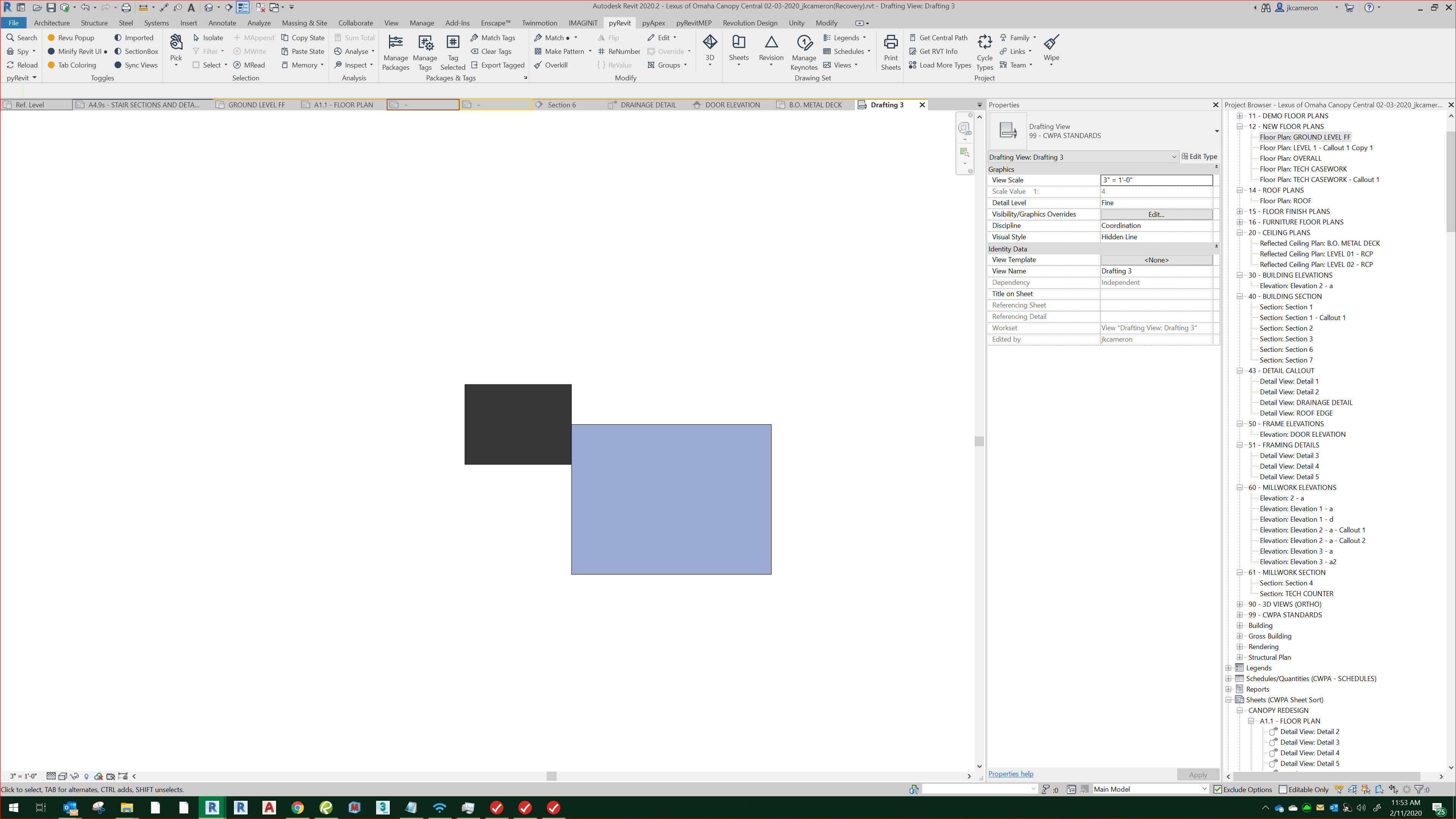Click Edit button for Visibility/Graphics Overrides
The width and height of the screenshot is (1456, 819).
1155,214
